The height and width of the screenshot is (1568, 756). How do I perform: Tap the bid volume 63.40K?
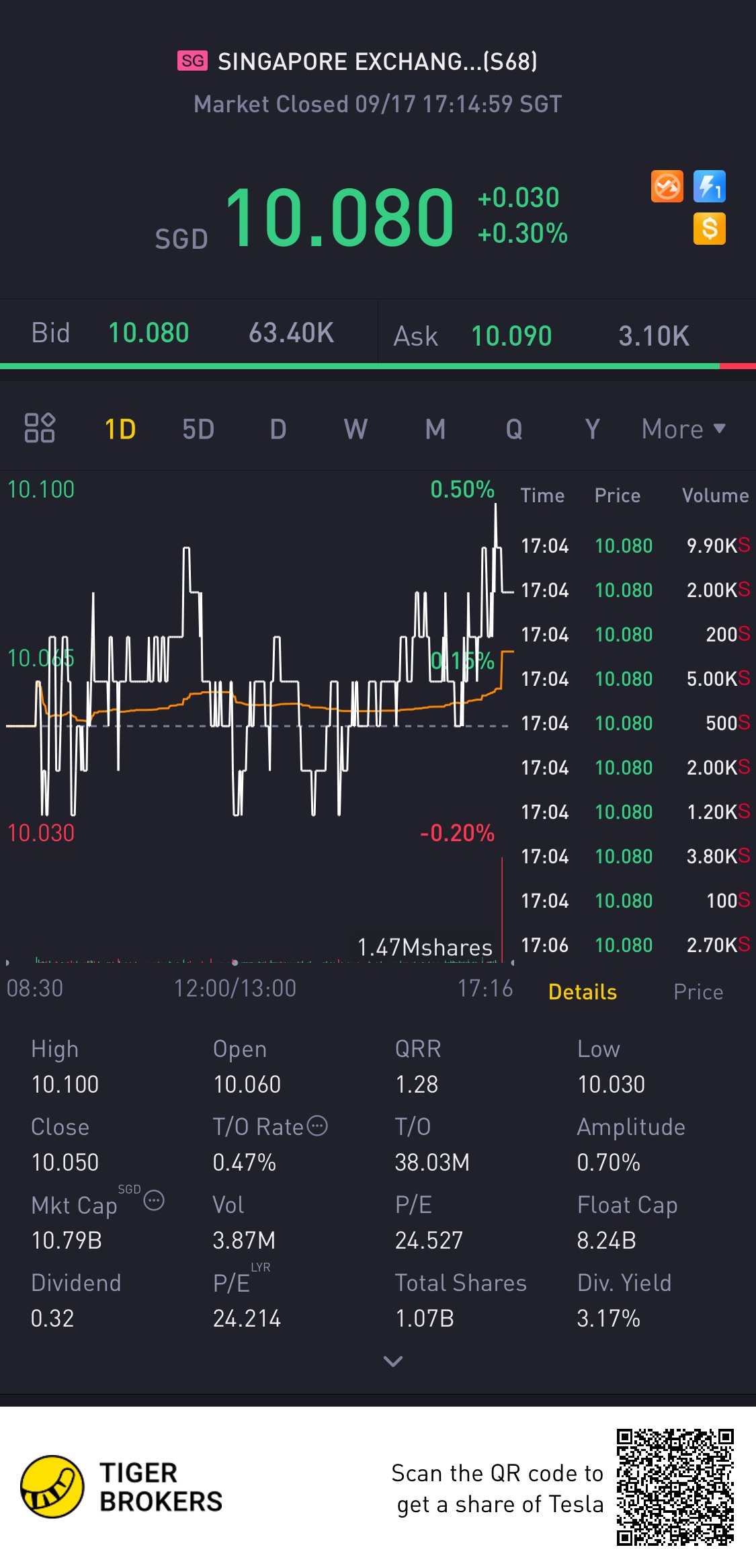click(x=291, y=333)
